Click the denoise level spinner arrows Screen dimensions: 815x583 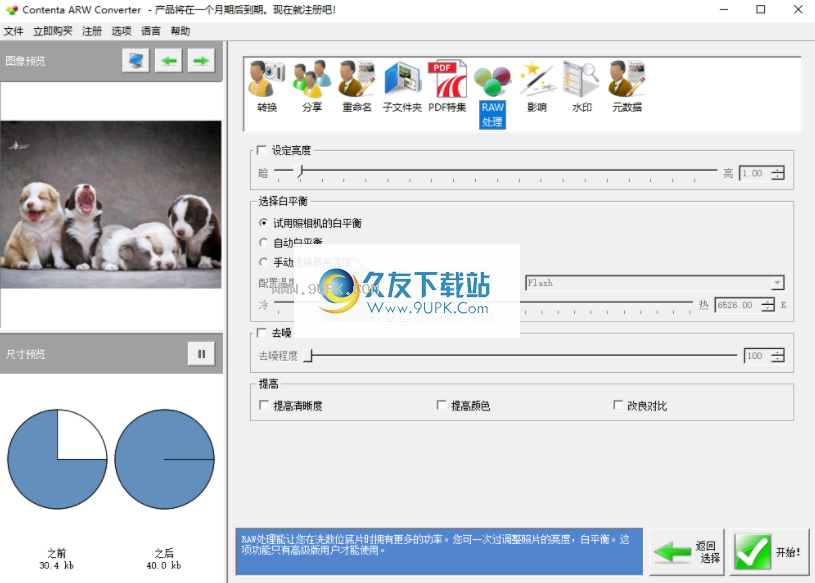tap(778, 355)
